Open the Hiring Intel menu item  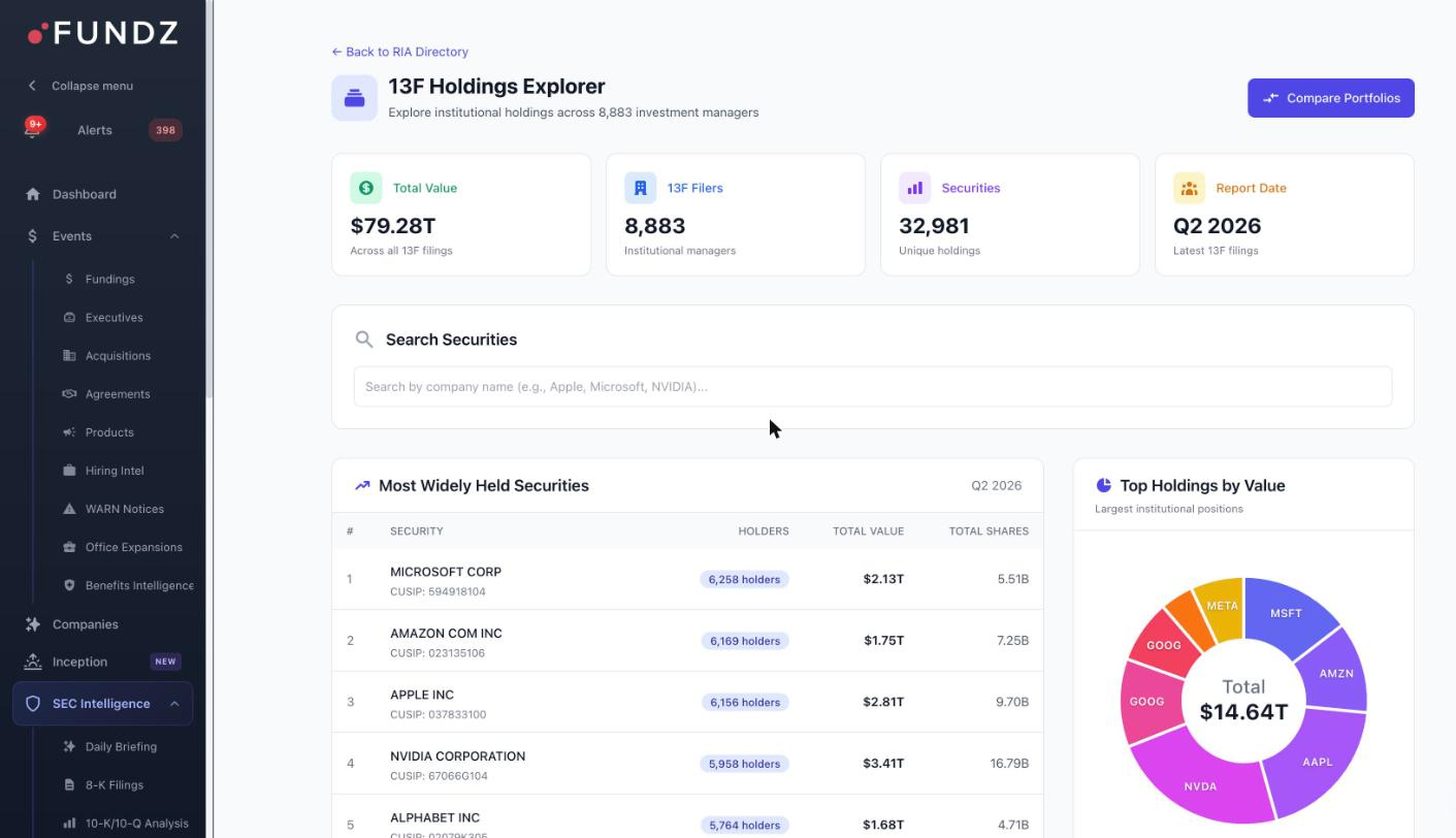(114, 470)
